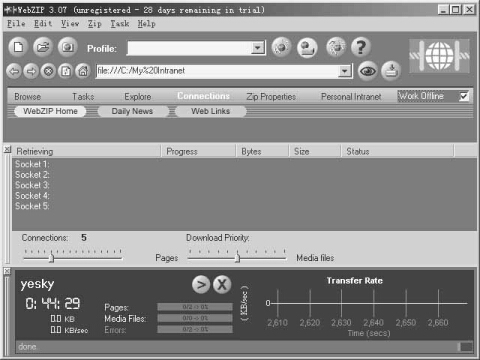Open help with the question mark icon
480x360 pixels.
(361, 47)
